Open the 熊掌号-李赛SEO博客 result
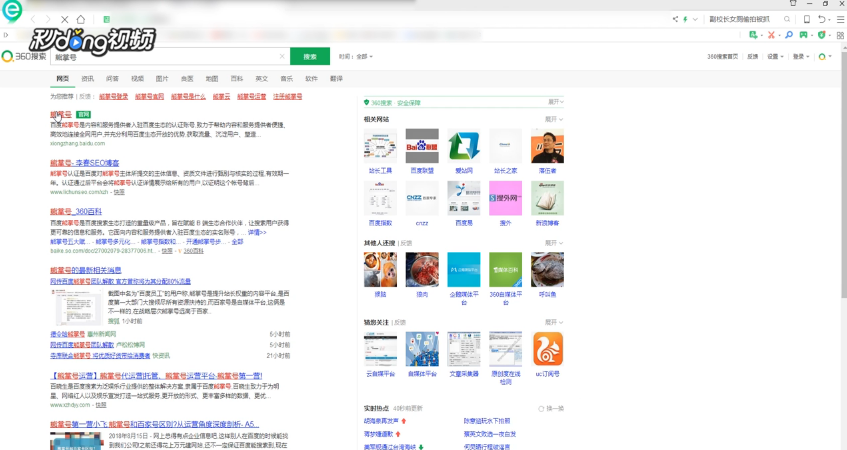 [x=85, y=163]
